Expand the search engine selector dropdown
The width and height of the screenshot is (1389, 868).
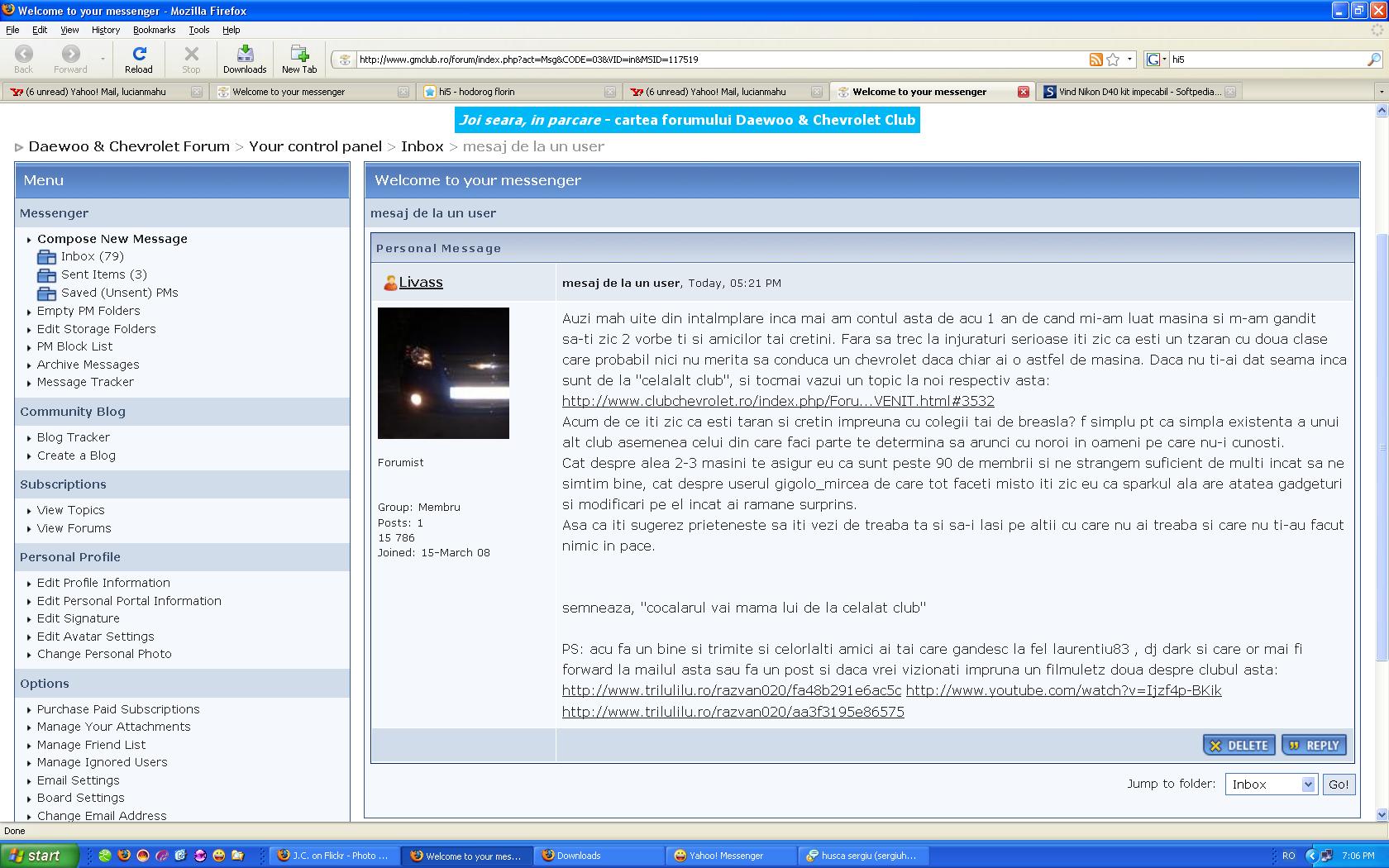1157,60
